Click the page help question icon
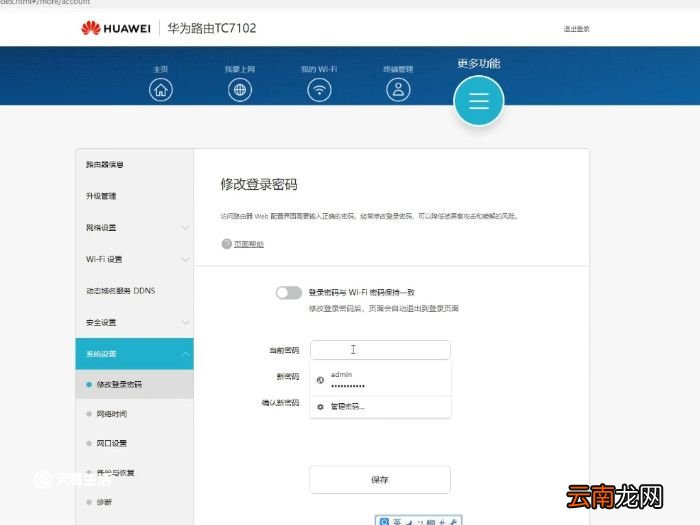Image resolution: width=700 pixels, height=525 pixels. coord(226,244)
